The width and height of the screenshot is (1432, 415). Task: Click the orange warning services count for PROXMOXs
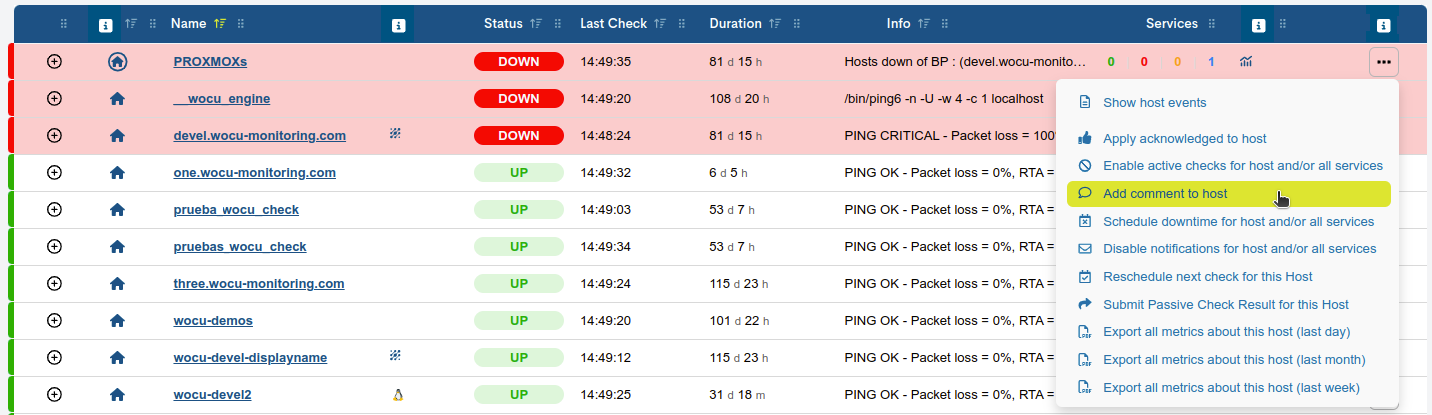[x=1177, y=62]
